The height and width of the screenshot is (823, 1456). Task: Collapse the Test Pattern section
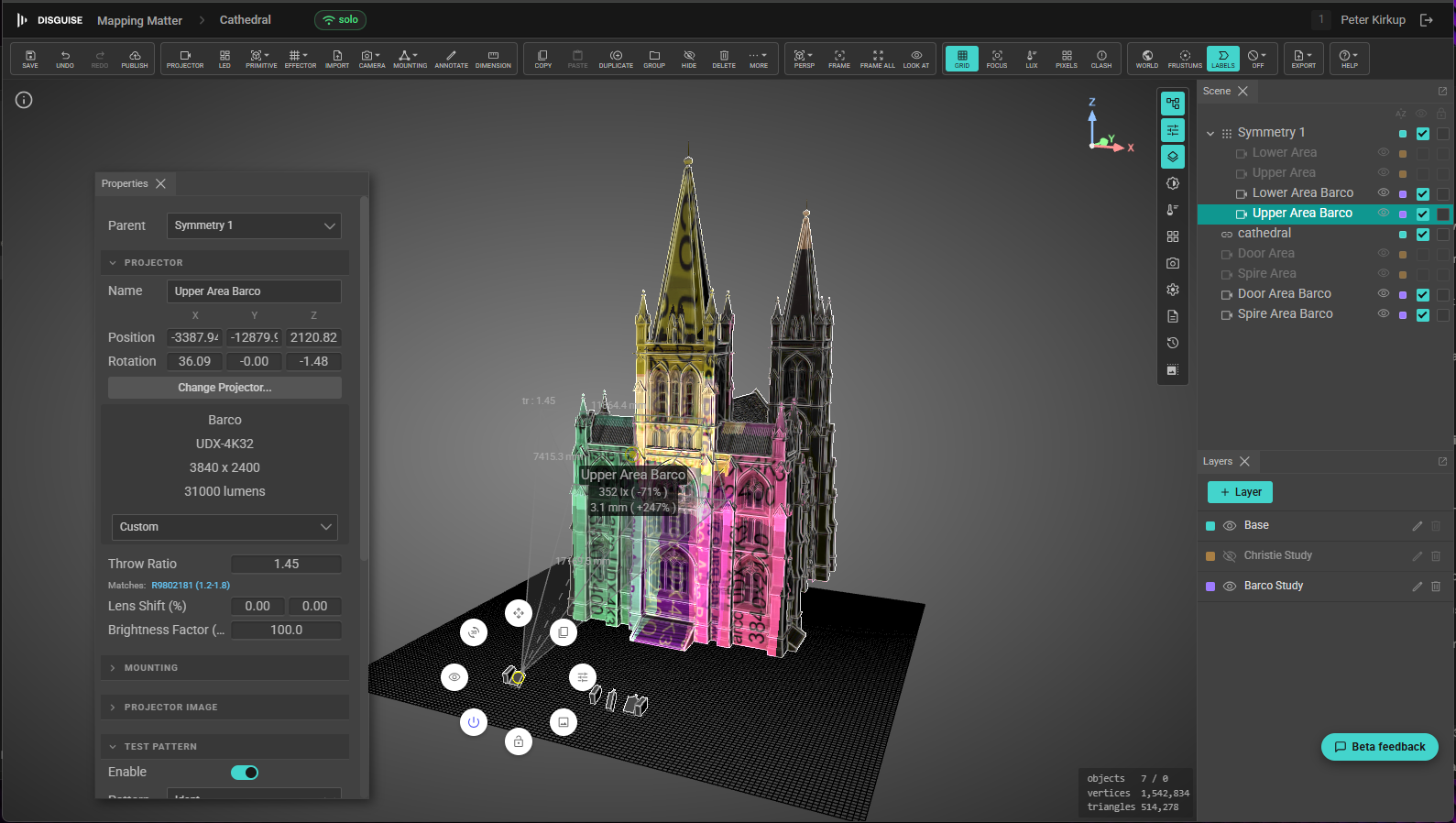(224, 747)
